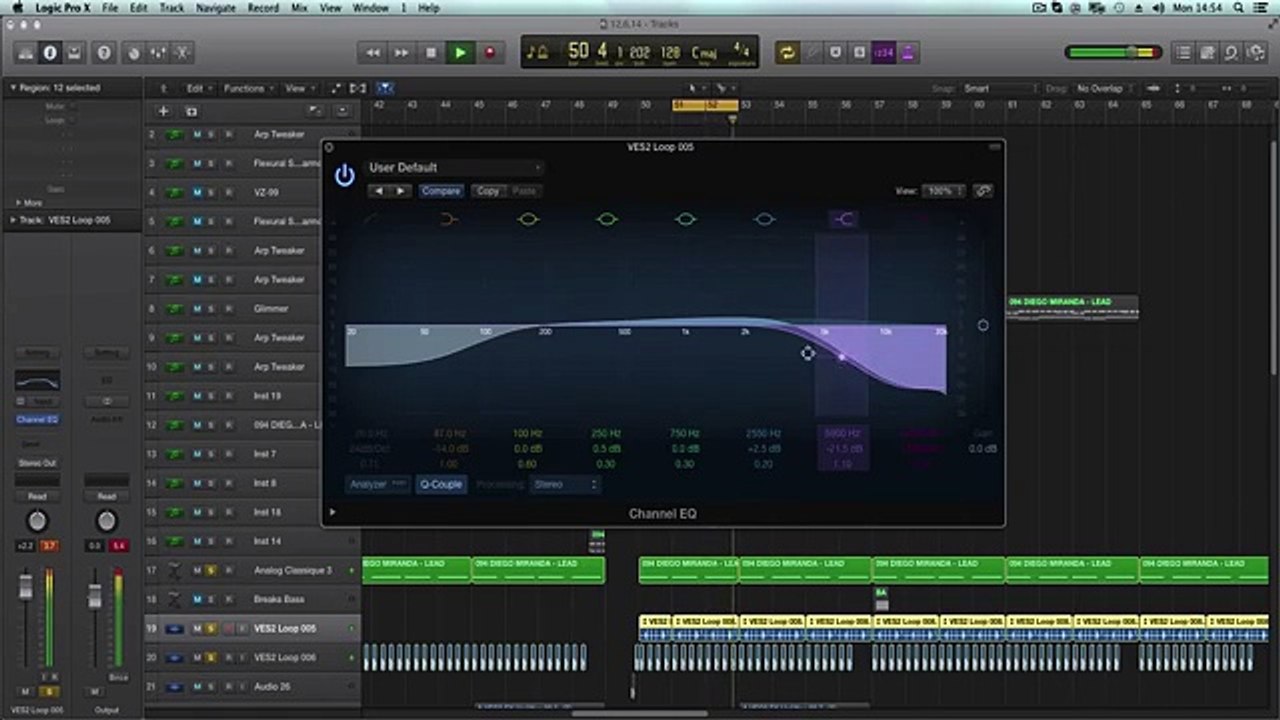Click the duplicate track icon

191,111
